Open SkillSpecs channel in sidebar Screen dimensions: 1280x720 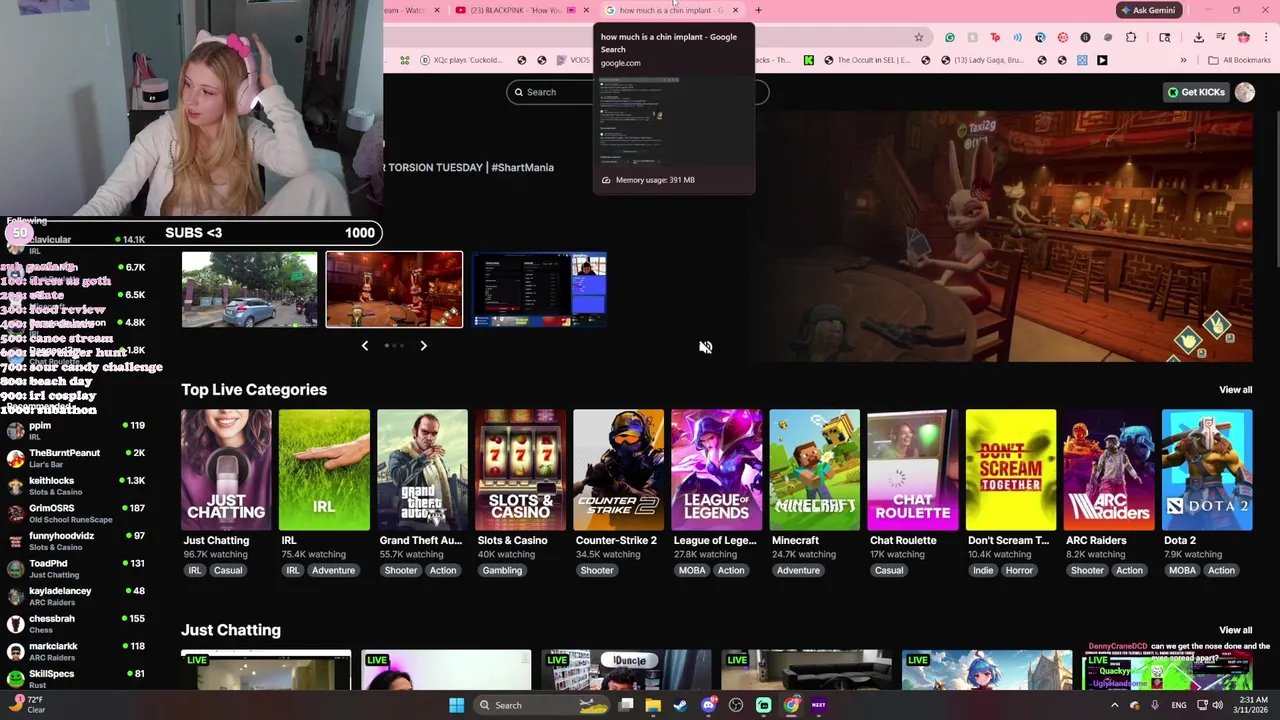point(77,679)
